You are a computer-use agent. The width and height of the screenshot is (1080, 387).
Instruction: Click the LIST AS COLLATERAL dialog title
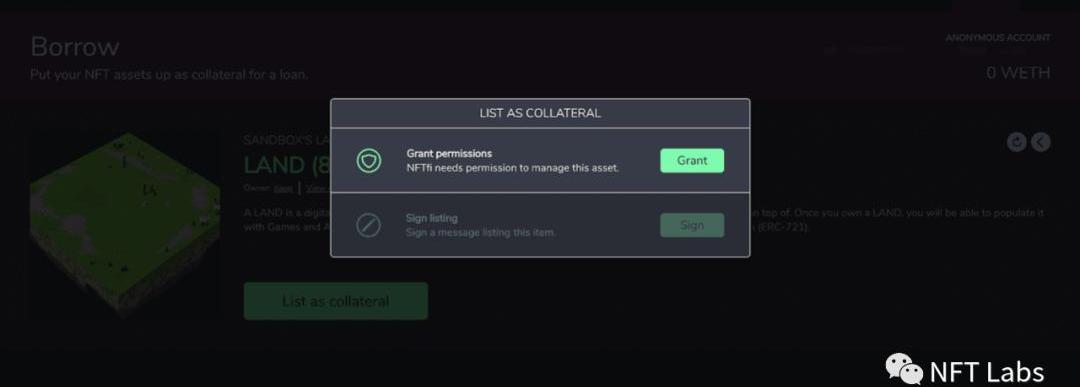[x=540, y=113]
